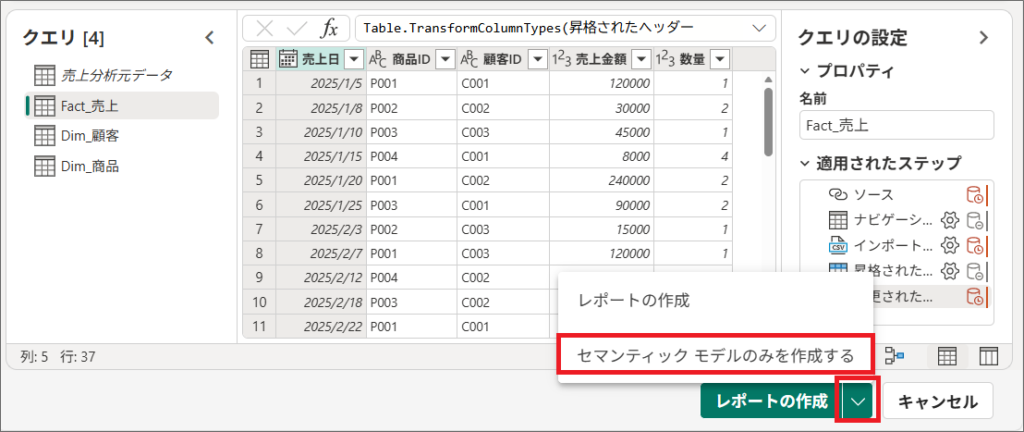This screenshot has height=432, width=1024.
Task: Click the 名前 field containing Fact_売上
Action: (897, 124)
